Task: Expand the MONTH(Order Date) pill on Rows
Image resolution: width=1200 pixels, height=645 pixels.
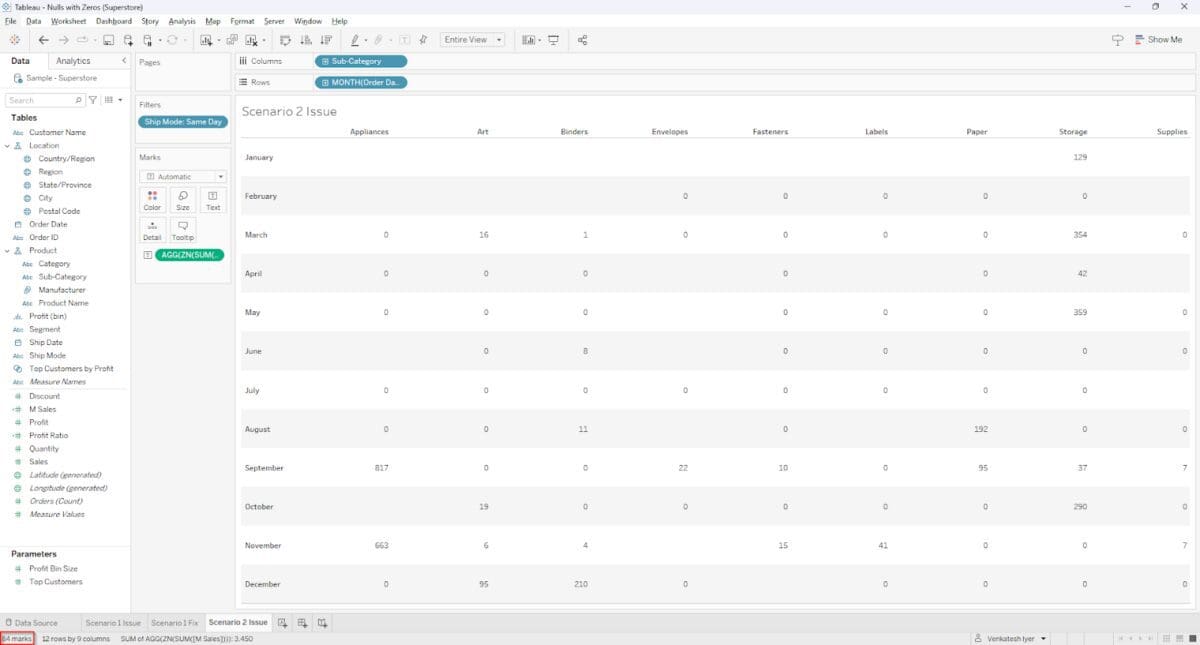Action: (x=325, y=82)
